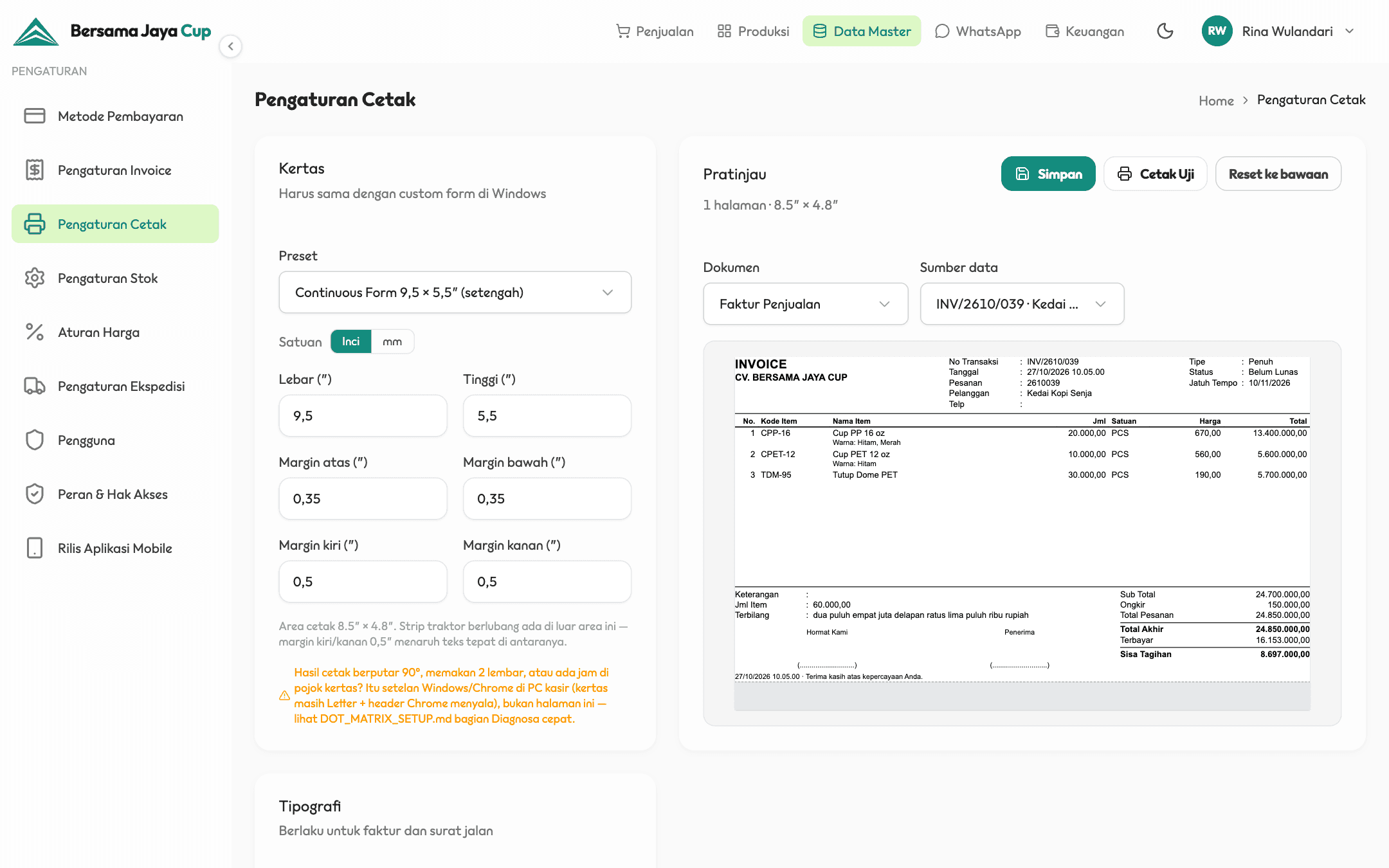Open the Penjualan menu

(655, 31)
